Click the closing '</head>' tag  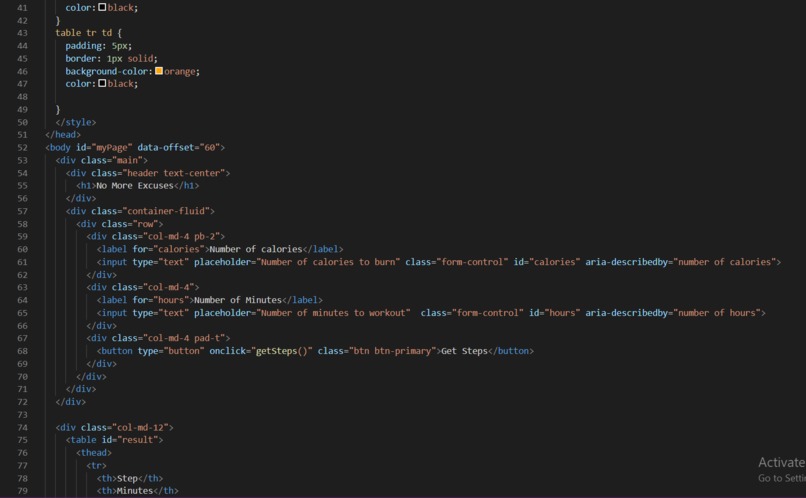click(63, 135)
